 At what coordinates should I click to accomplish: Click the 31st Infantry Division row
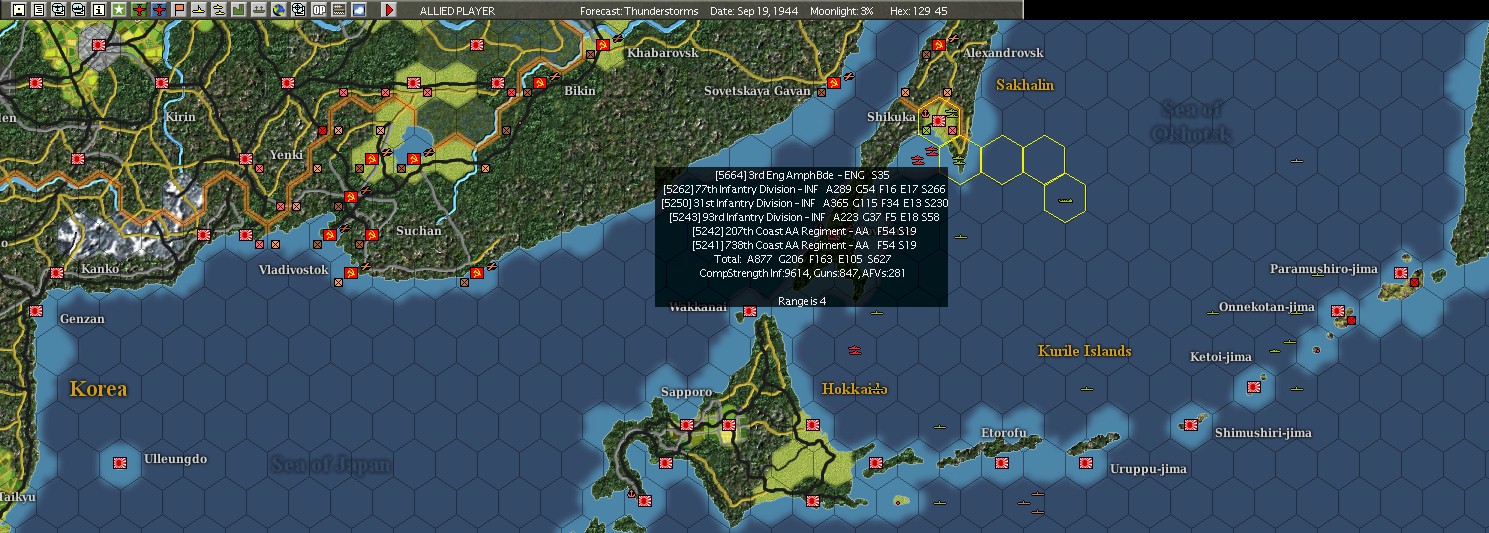(x=802, y=203)
